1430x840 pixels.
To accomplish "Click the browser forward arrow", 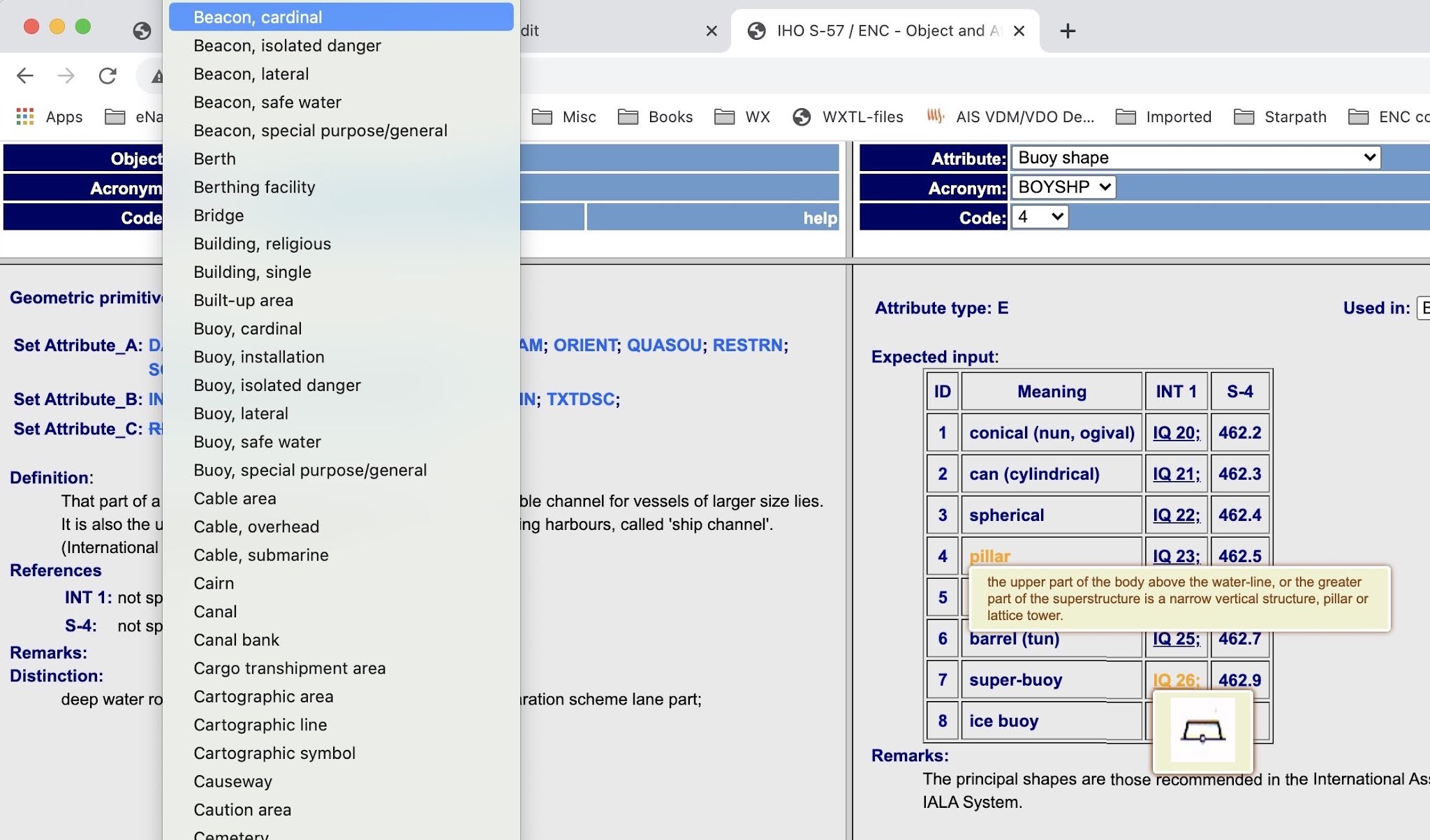I will coord(66,75).
